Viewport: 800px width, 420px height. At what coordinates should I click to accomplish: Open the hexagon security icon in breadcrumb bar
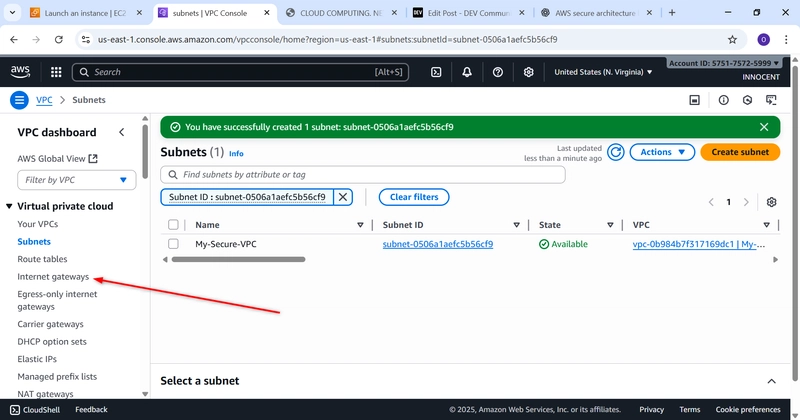click(x=747, y=100)
